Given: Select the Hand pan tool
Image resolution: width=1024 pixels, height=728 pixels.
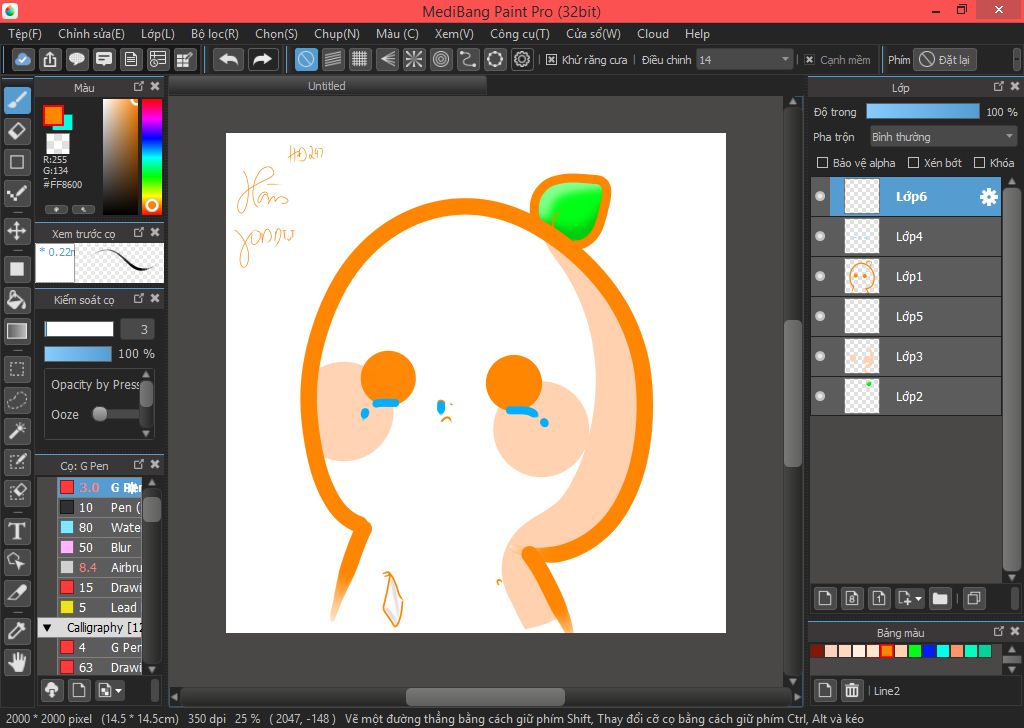Looking at the screenshot, I should pyautogui.click(x=17, y=662).
